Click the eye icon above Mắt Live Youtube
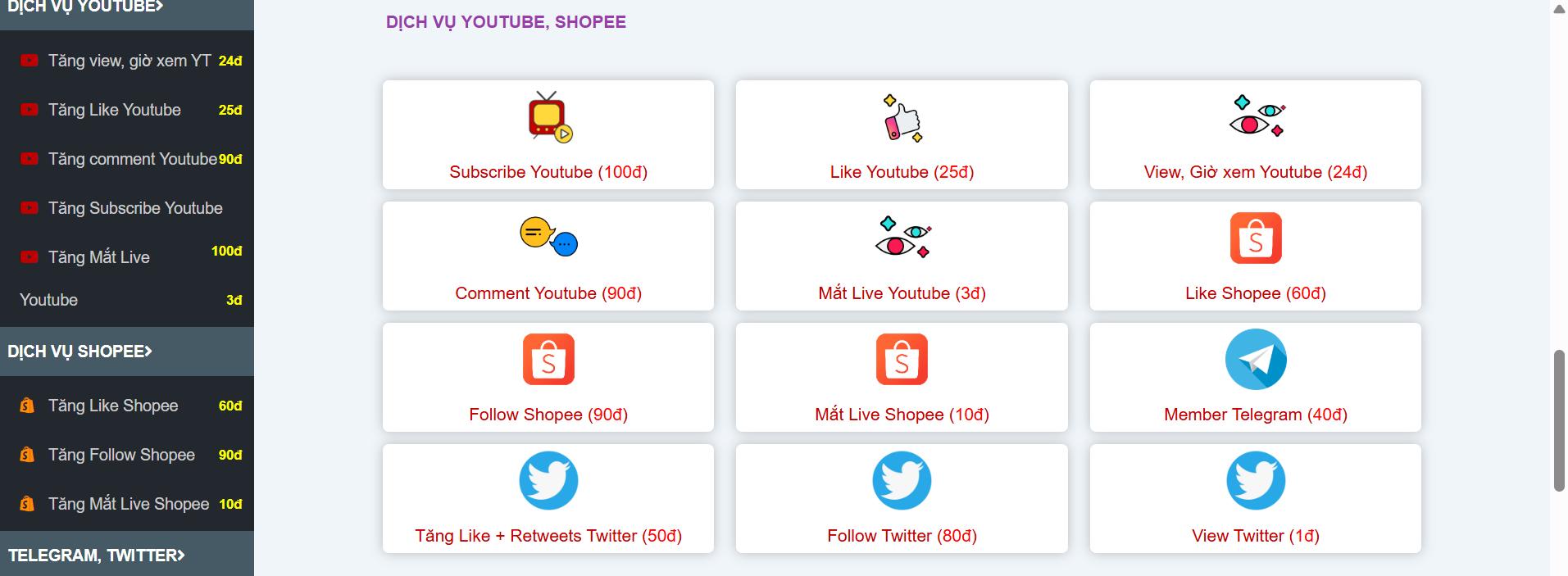The height and width of the screenshot is (576, 1568). (x=902, y=237)
